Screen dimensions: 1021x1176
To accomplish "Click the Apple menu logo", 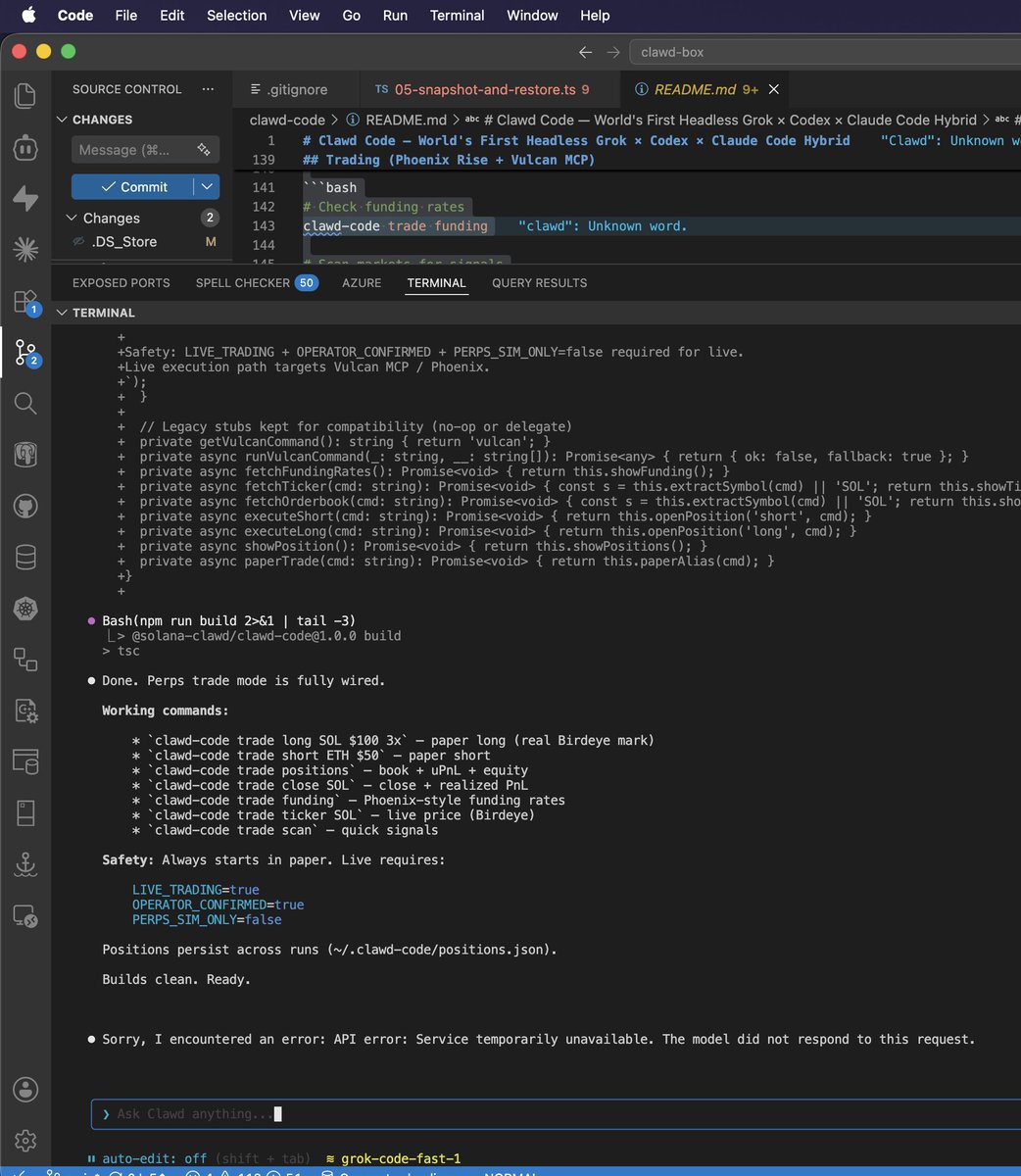I will pyautogui.click(x=27, y=15).
